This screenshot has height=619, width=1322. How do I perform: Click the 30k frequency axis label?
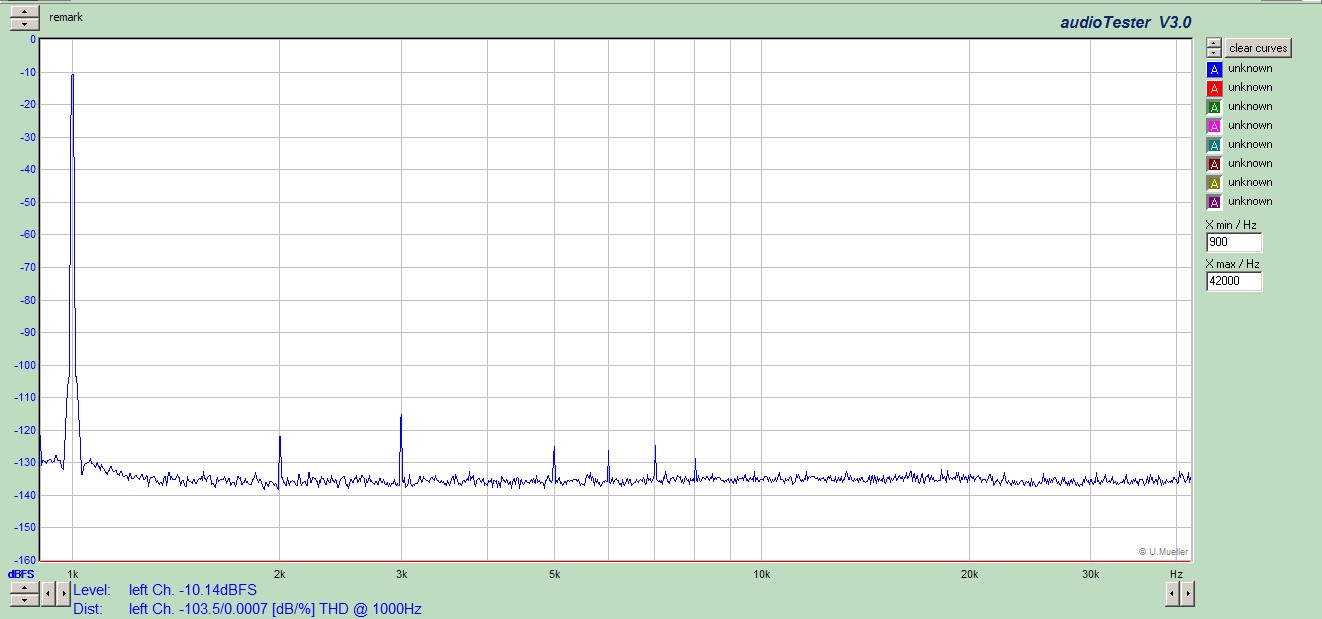point(1090,574)
